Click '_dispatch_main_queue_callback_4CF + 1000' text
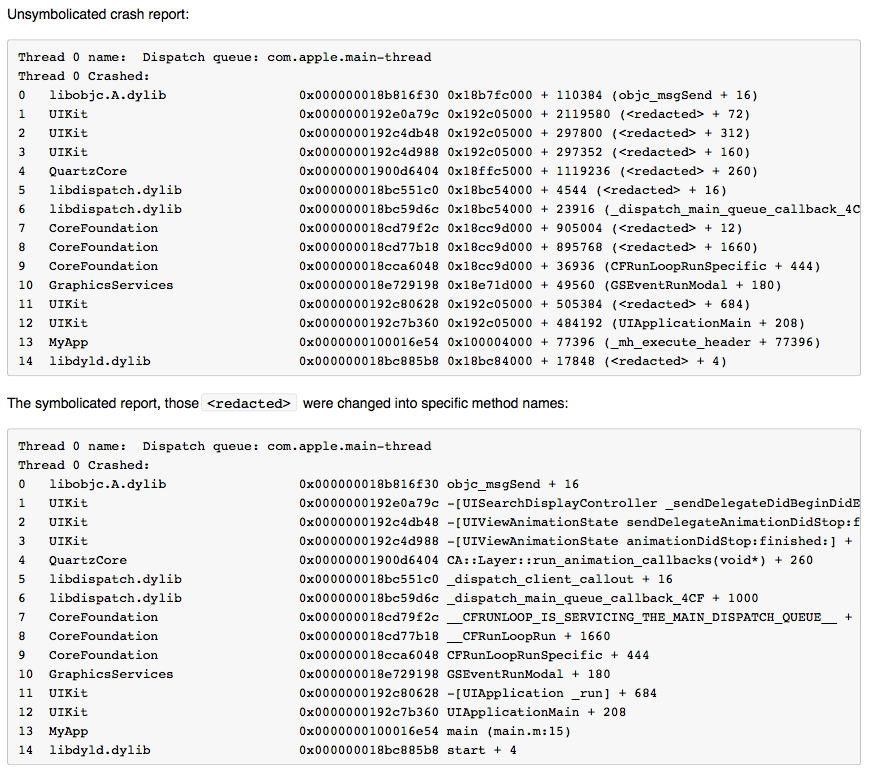Screen dimensions: 870x774 pyautogui.click(x=603, y=598)
